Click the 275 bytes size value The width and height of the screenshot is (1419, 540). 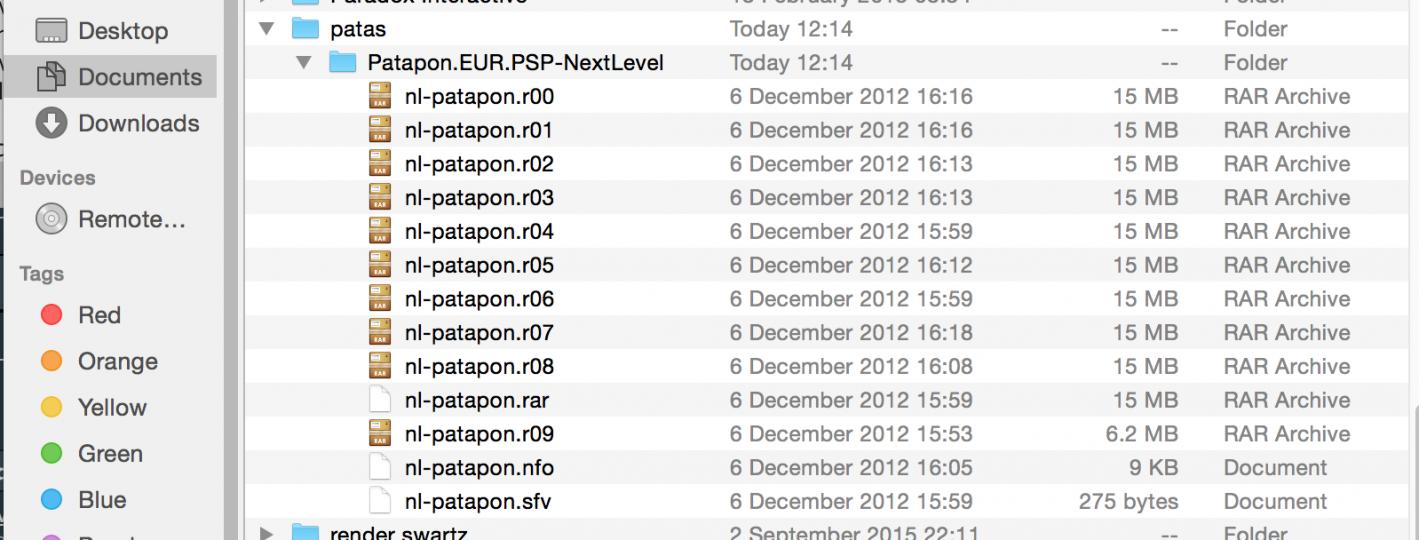tap(1128, 501)
